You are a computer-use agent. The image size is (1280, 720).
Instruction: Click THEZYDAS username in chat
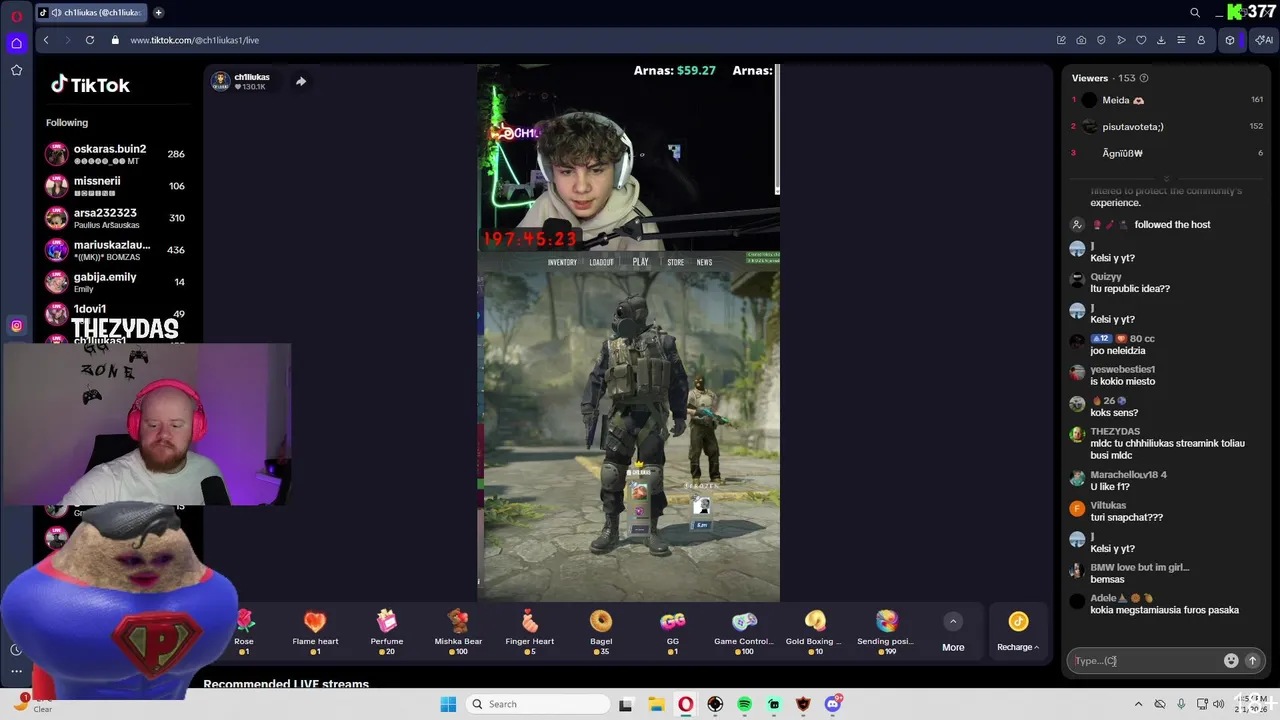click(x=1115, y=432)
